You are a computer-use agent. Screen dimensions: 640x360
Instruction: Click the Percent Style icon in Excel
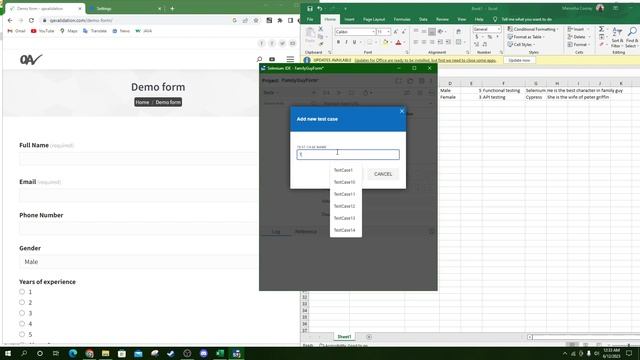(x=489, y=37)
